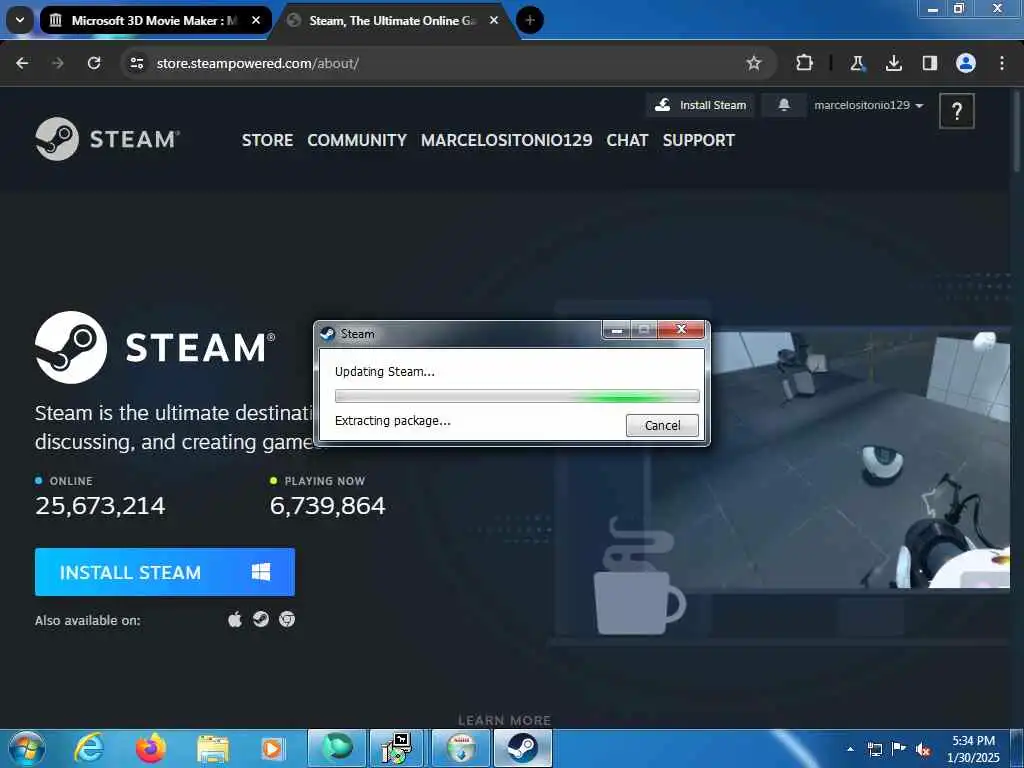Open Windows Media Player on taskbar
This screenshot has width=1024, height=768.
pyautogui.click(x=273, y=748)
